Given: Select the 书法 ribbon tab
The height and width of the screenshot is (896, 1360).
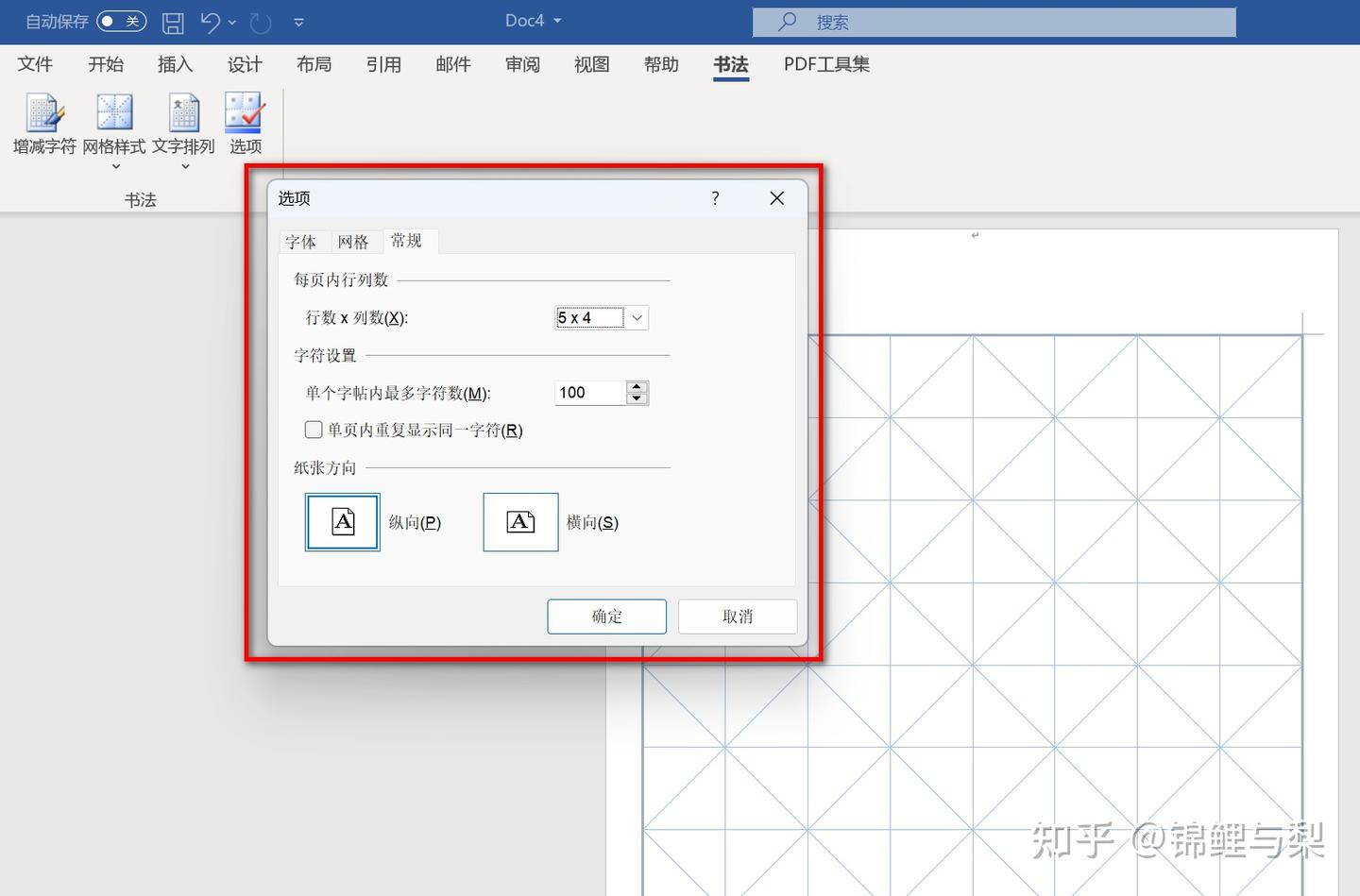Looking at the screenshot, I should coord(731,64).
